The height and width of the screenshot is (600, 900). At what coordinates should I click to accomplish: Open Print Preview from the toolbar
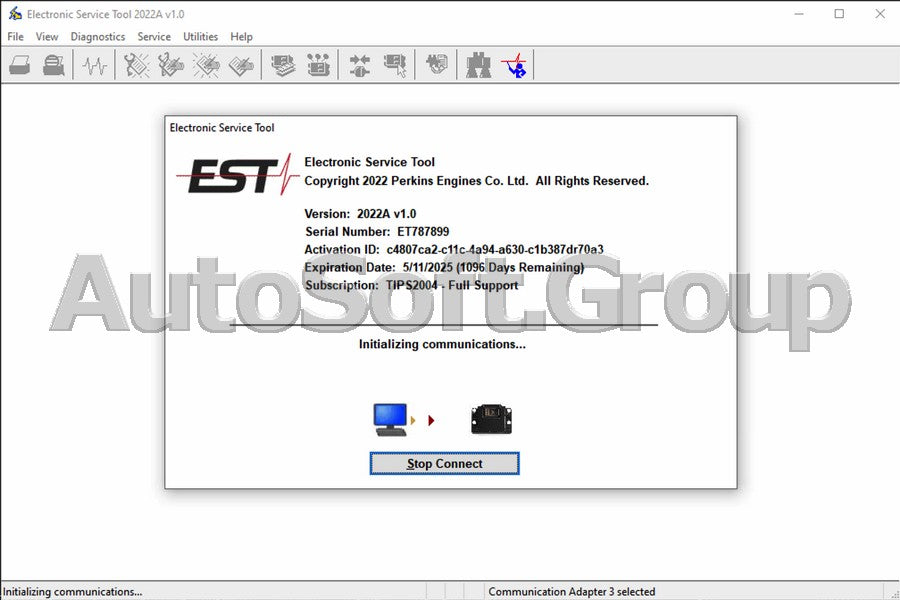[53, 64]
